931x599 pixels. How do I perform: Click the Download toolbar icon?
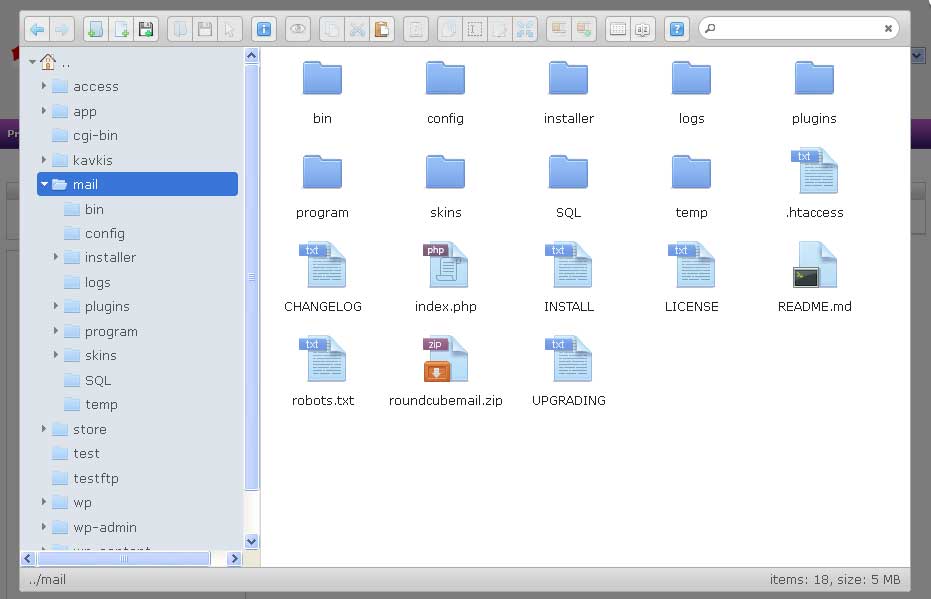205,29
